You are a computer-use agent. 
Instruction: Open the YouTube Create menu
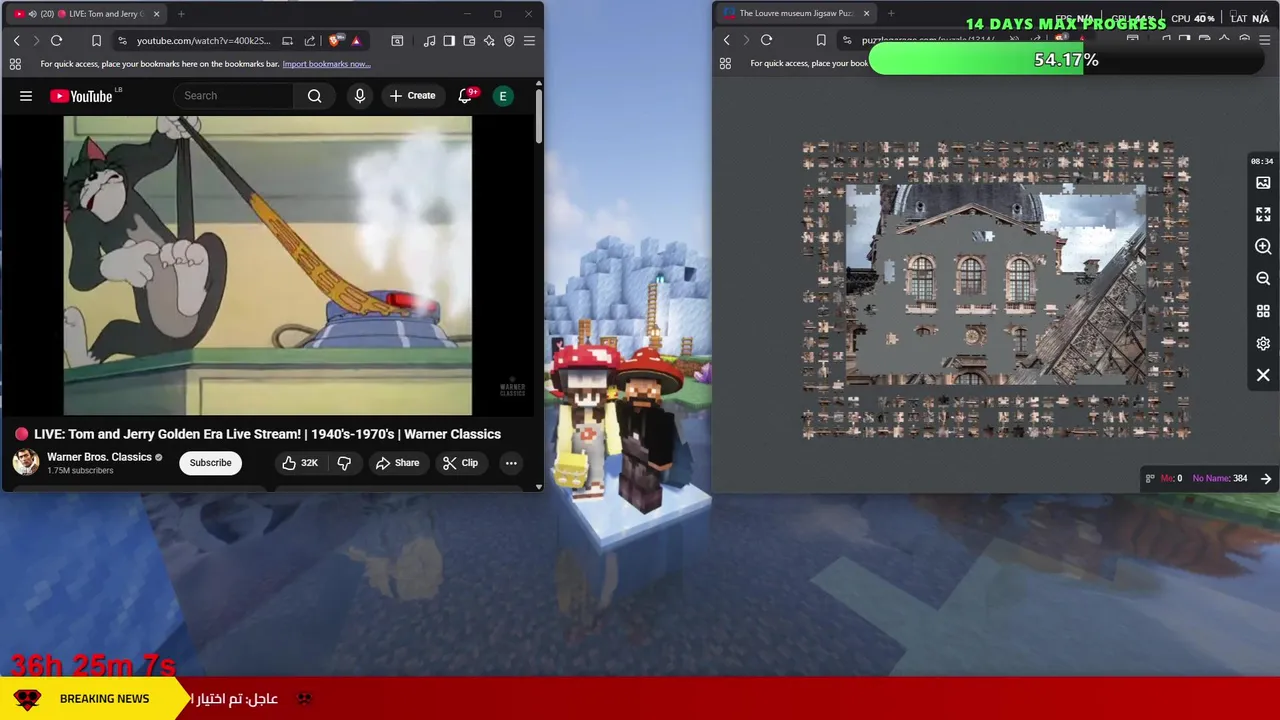click(x=412, y=96)
